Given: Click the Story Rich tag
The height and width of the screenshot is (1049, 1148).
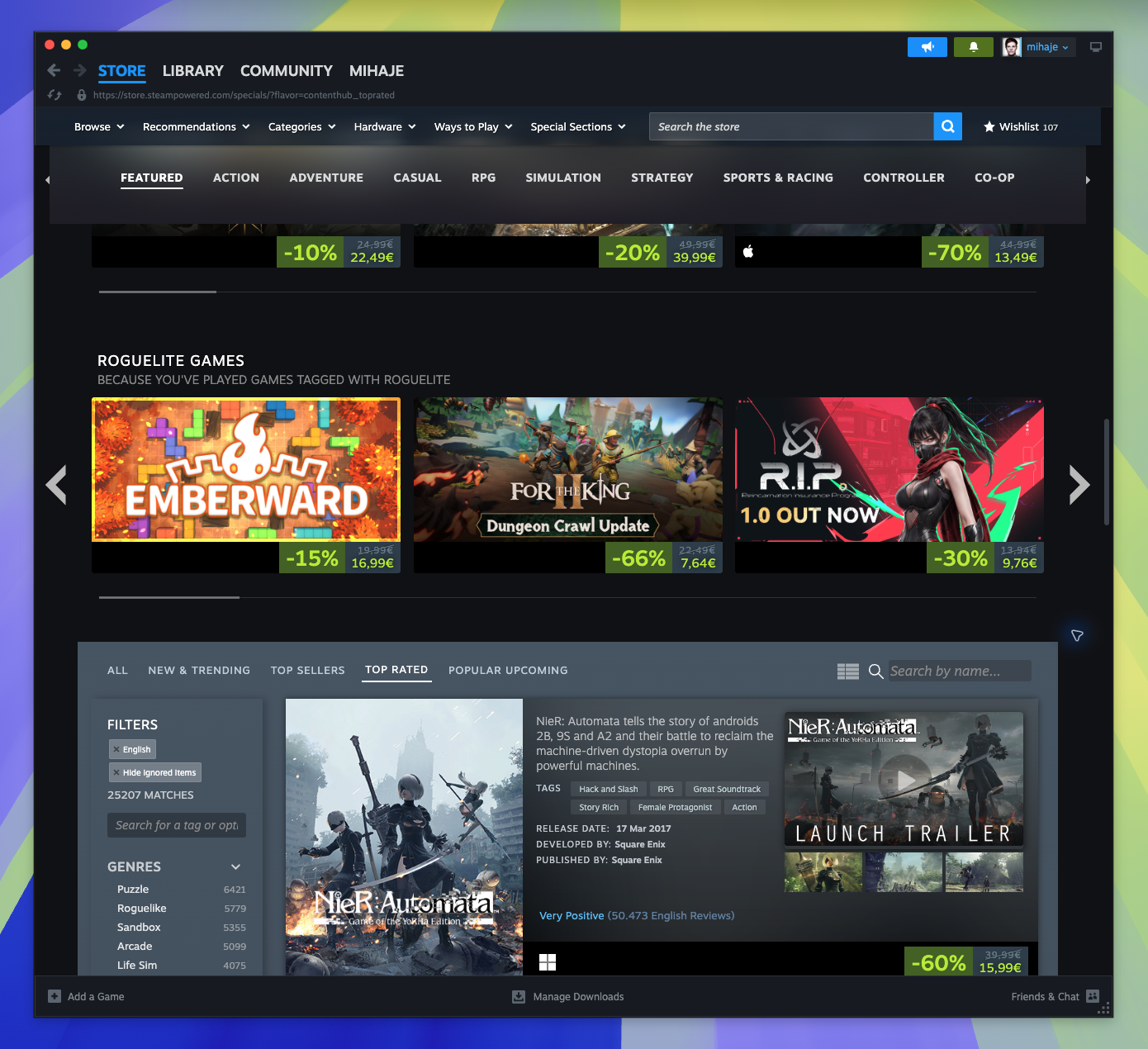Looking at the screenshot, I should (x=599, y=807).
